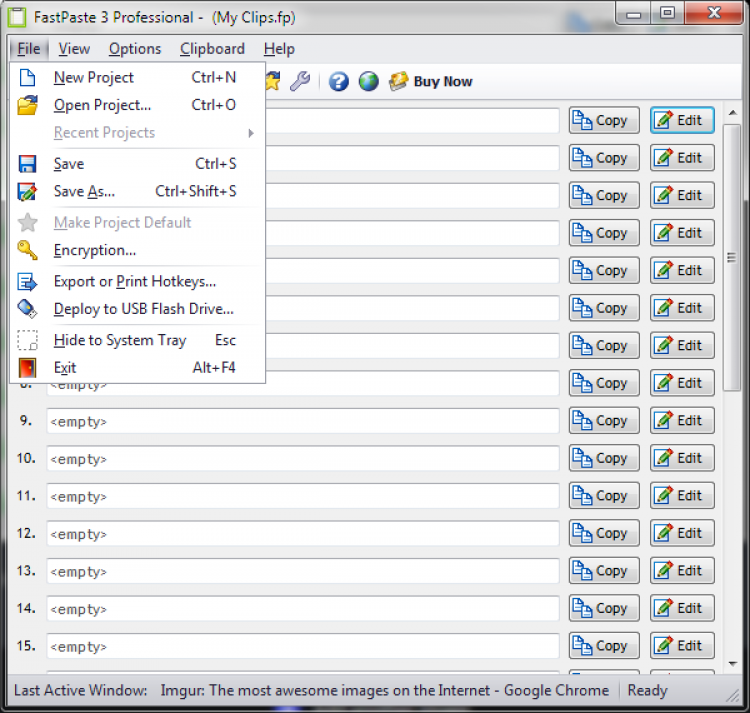The height and width of the screenshot is (713, 750).
Task: Open the Help menu
Action: [x=279, y=49]
